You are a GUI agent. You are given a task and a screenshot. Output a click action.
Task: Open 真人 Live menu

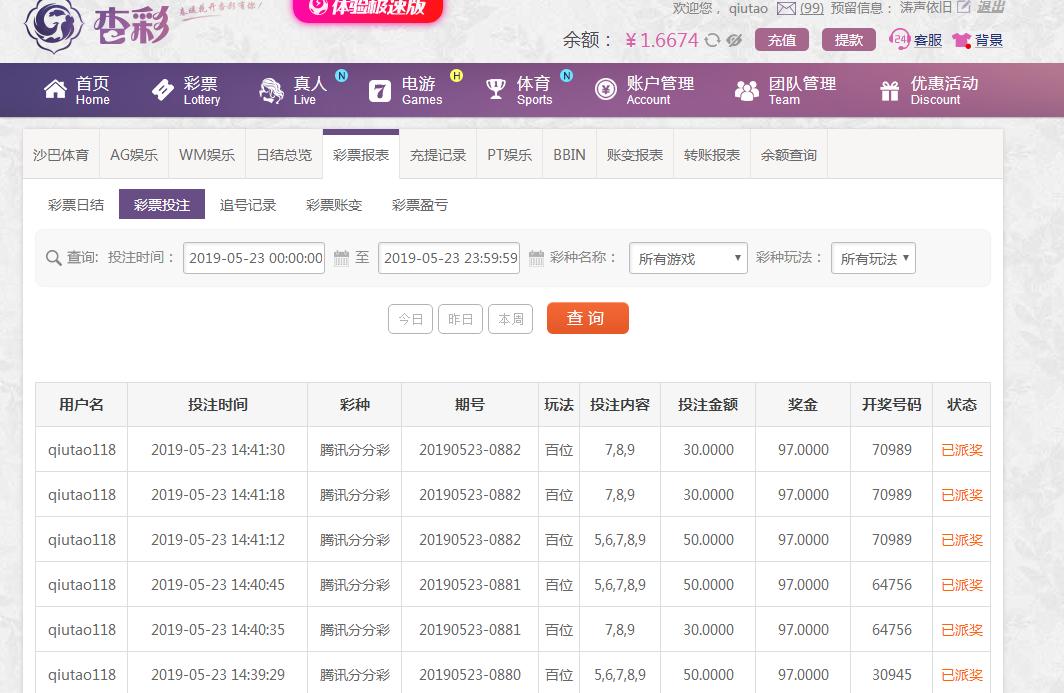(294, 90)
